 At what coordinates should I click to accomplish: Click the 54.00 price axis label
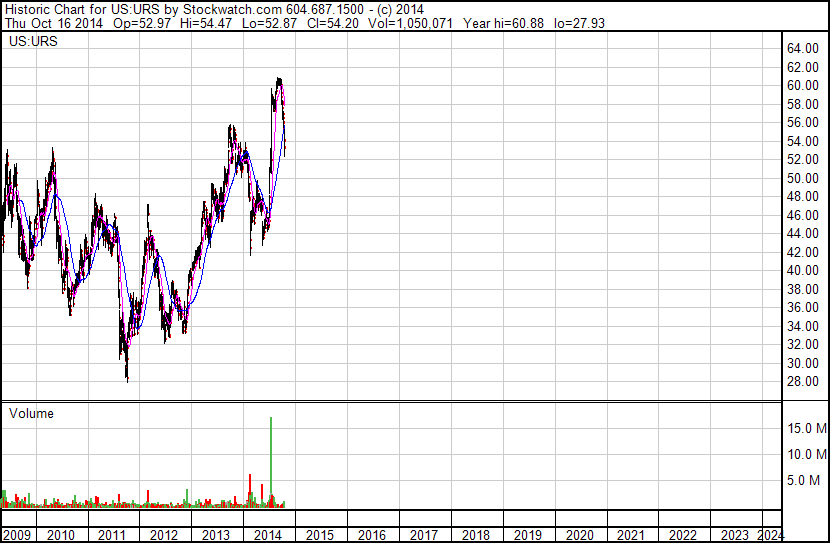[x=803, y=141]
